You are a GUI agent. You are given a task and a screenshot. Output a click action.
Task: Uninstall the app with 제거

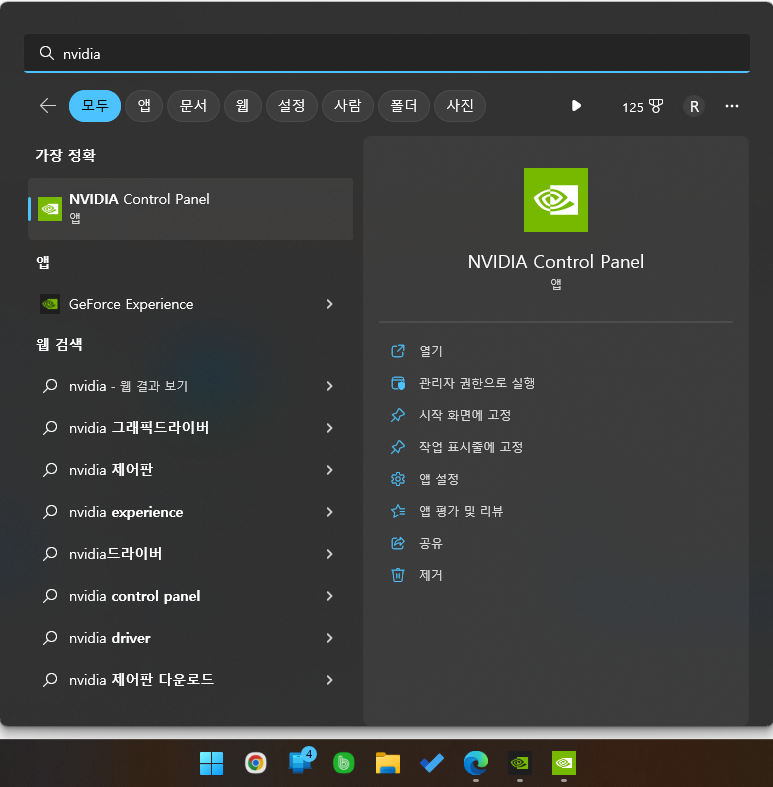click(431, 575)
